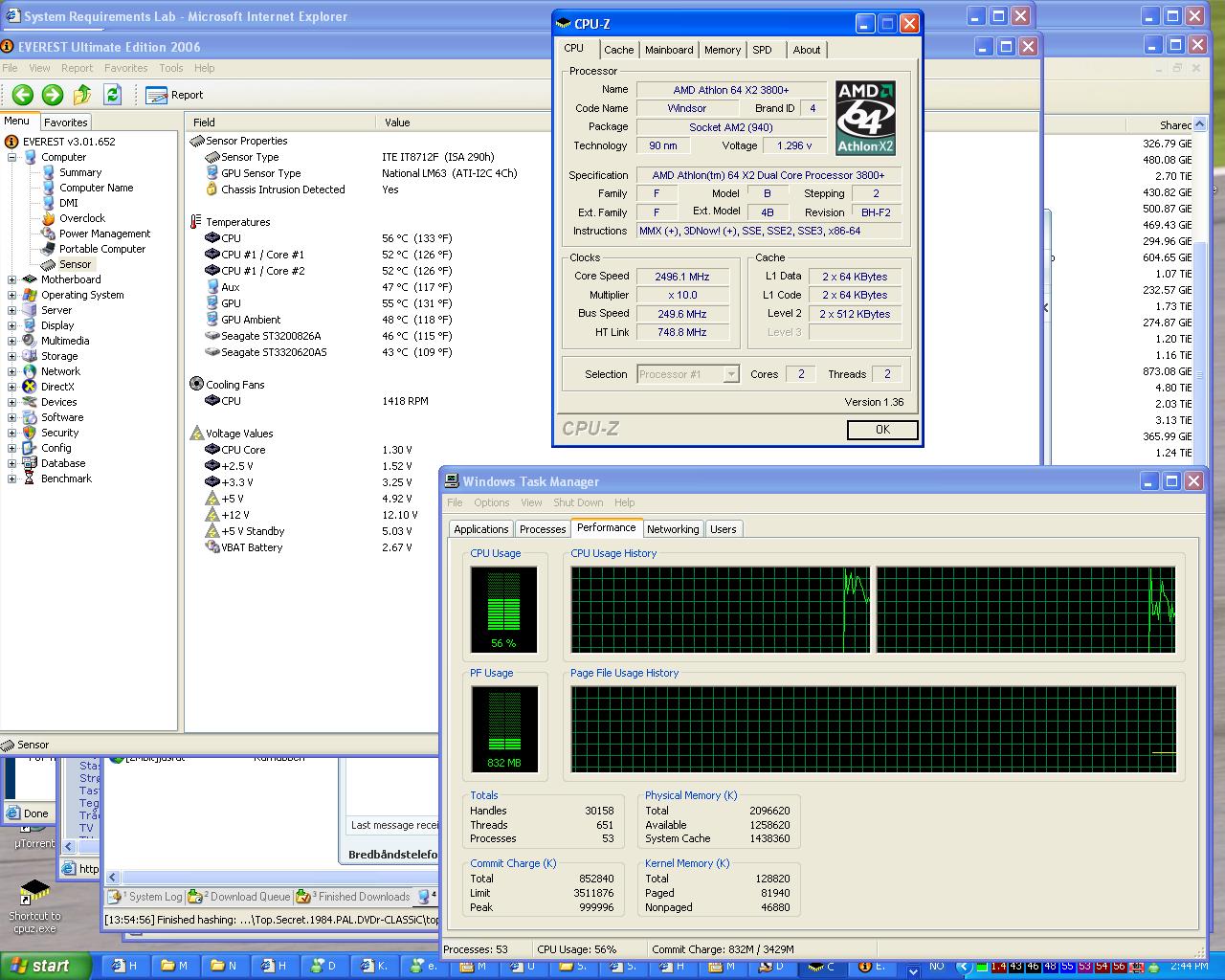Image resolution: width=1225 pixels, height=980 pixels.
Task: Open the Shut Down menu in Task Manager
Action: pyautogui.click(x=578, y=502)
